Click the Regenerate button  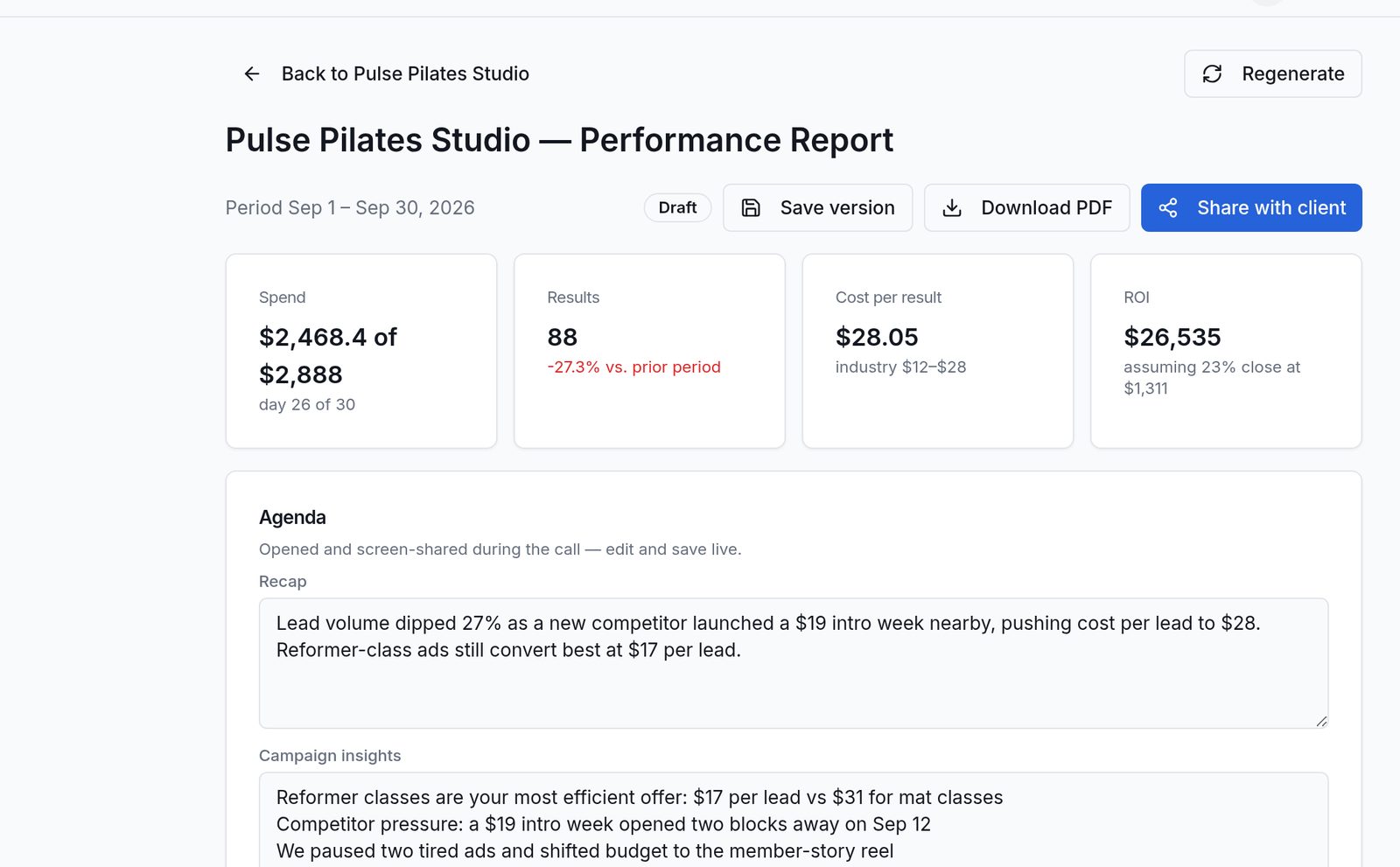(1273, 73)
